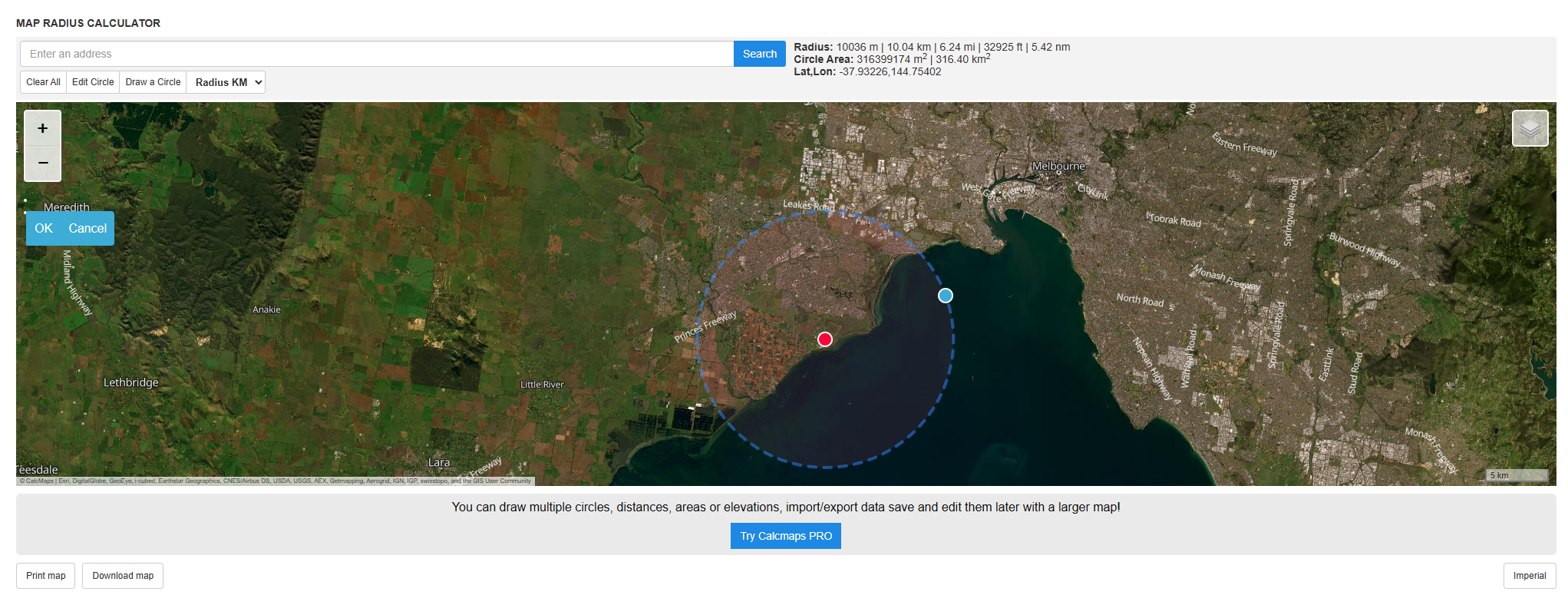The width and height of the screenshot is (1568, 595).
Task: Click Edit Circle button
Action: click(93, 82)
